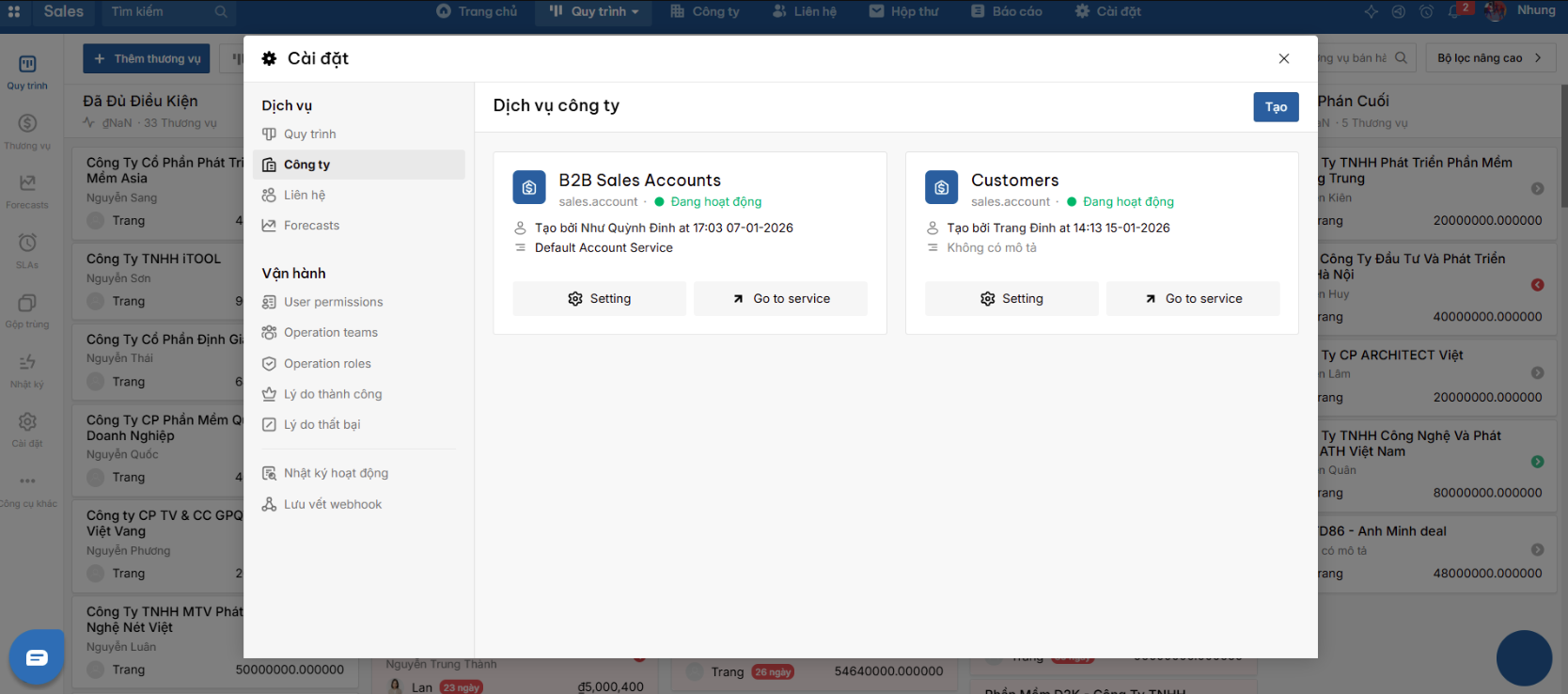1568x694 pixels.
Task: Click arrow icon on Anh Minh deal card
Action: coord(1537,550)
